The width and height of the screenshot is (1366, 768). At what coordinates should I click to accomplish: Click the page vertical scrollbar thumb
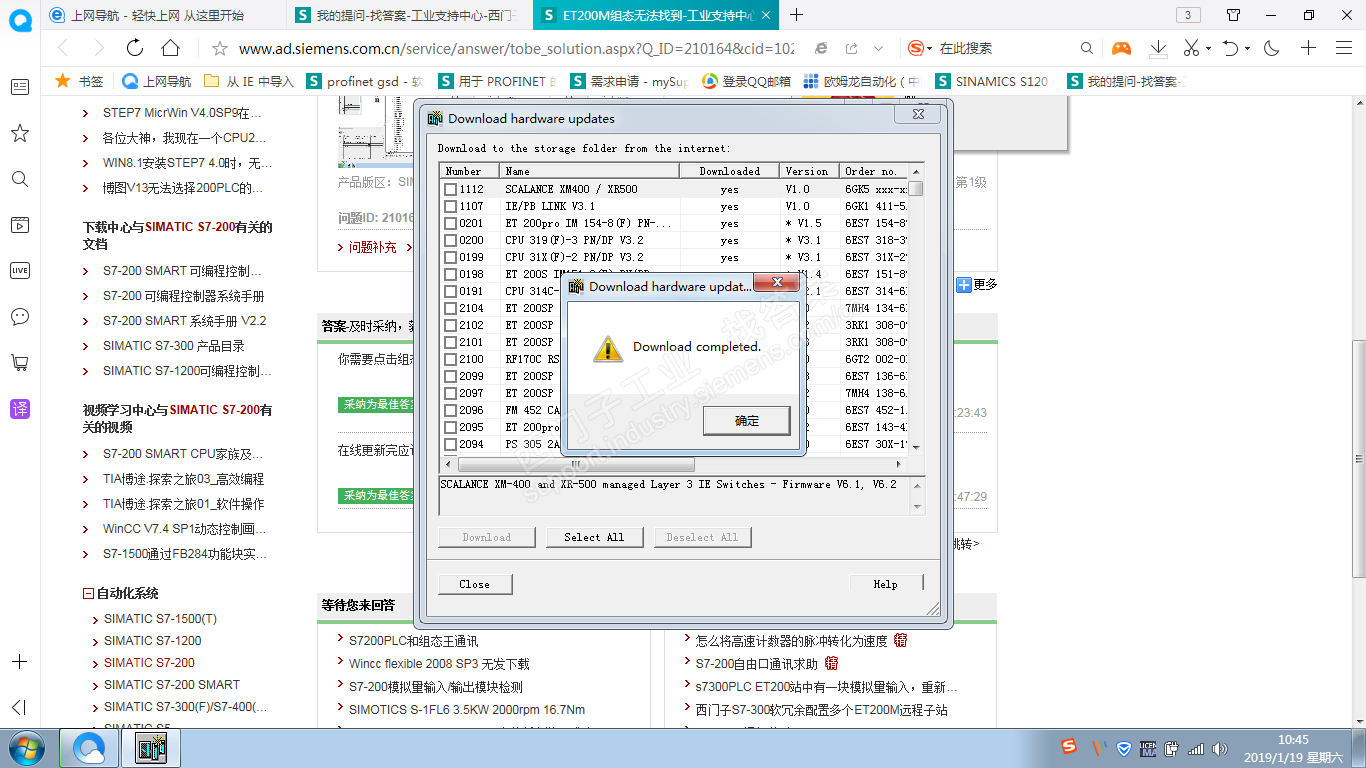pos(1358,458)
